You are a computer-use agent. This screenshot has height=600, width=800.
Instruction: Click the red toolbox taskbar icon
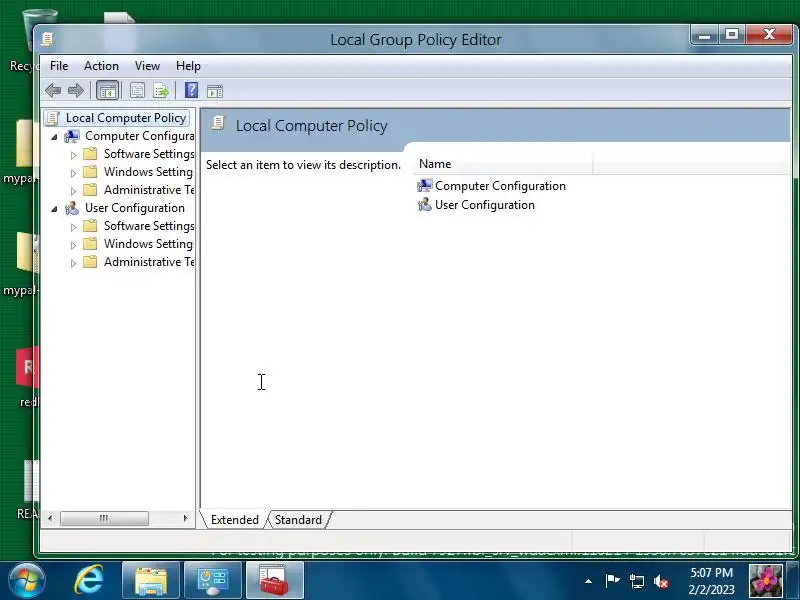click(274, 581)
